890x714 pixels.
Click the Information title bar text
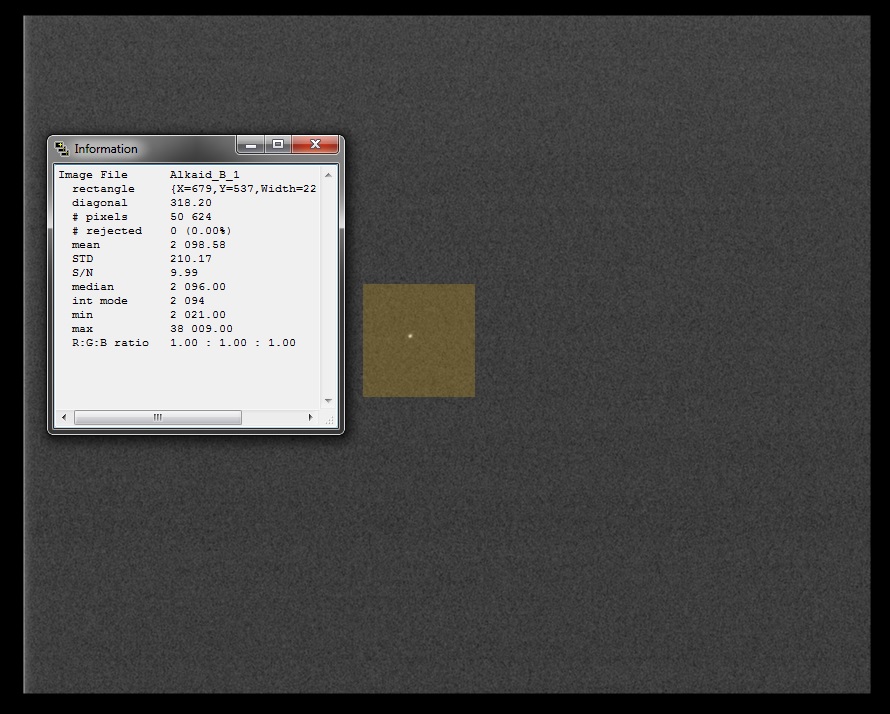click(106, 149)
